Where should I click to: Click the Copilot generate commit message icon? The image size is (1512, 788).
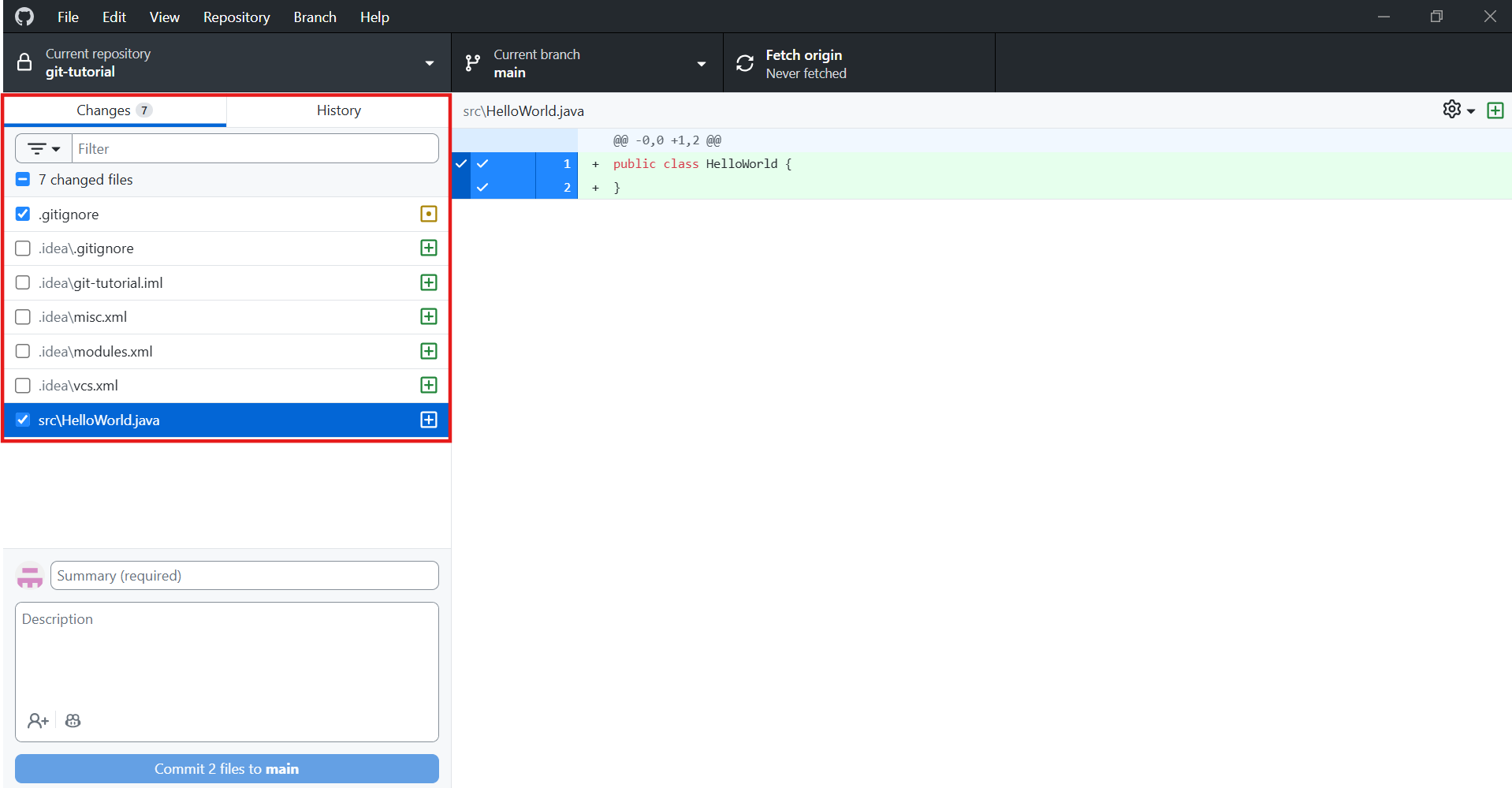click(x=73, y=720)
